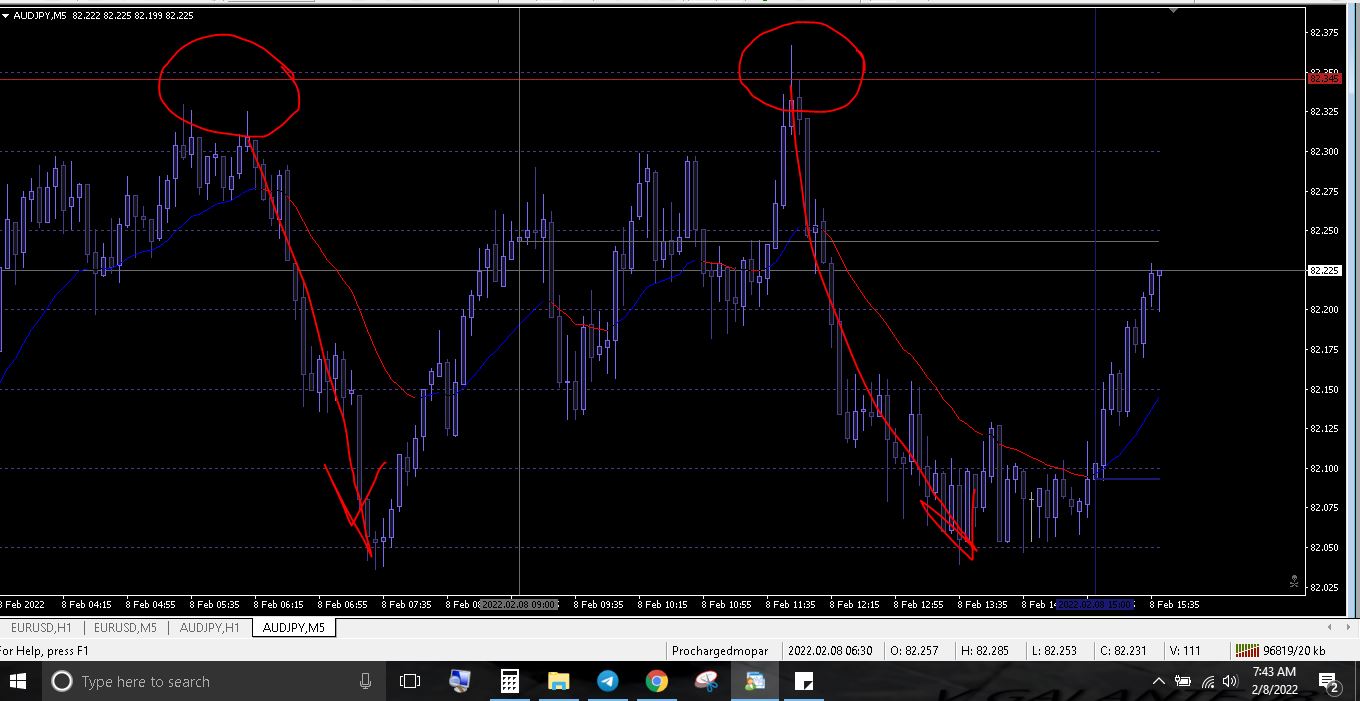1360x701 pixels.
Task: Open Google Chrome from the taskbar
Action: tap(656, 681)
